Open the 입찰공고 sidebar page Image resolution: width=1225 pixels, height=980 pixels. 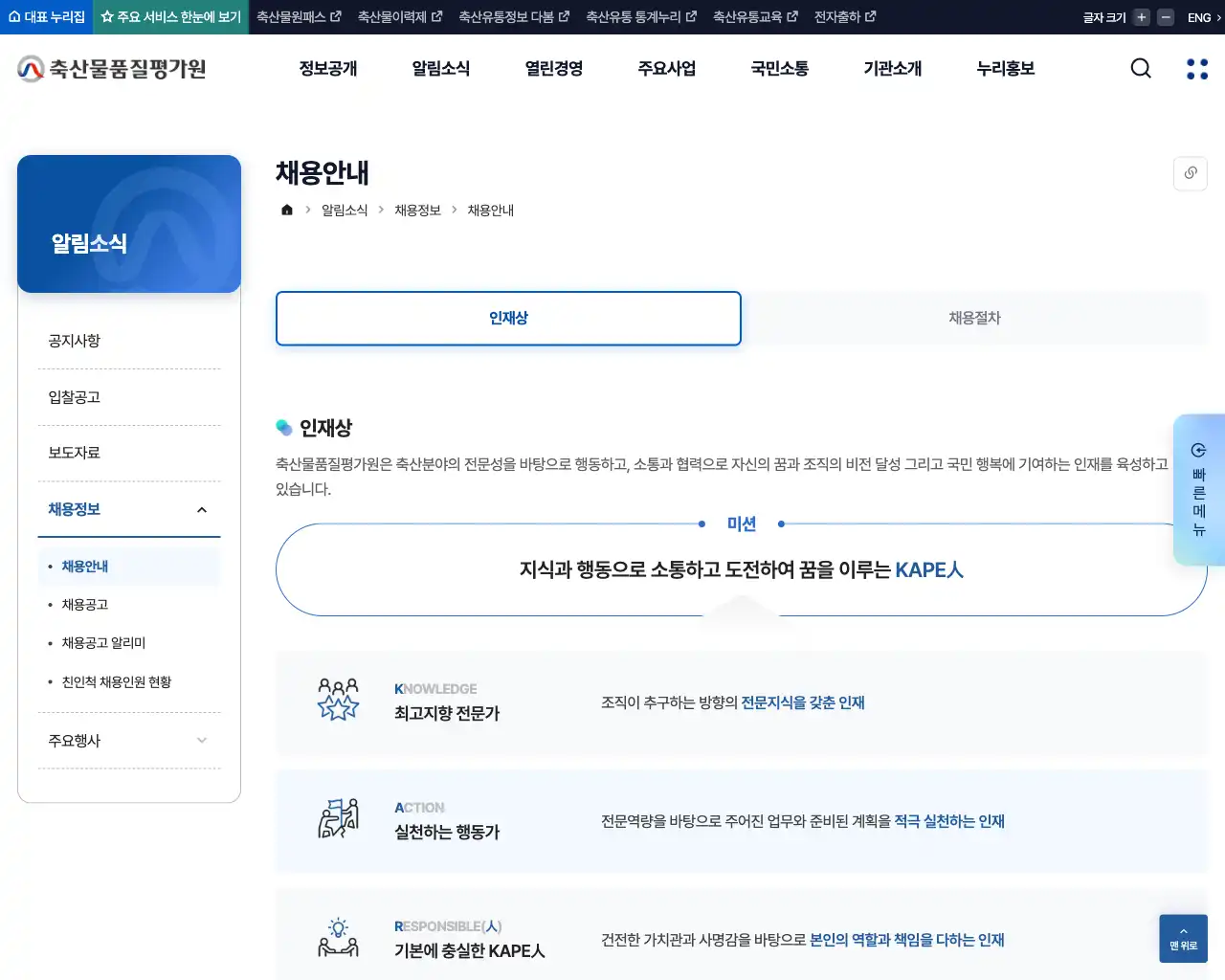pyautogui.click(x=73, y=396)
